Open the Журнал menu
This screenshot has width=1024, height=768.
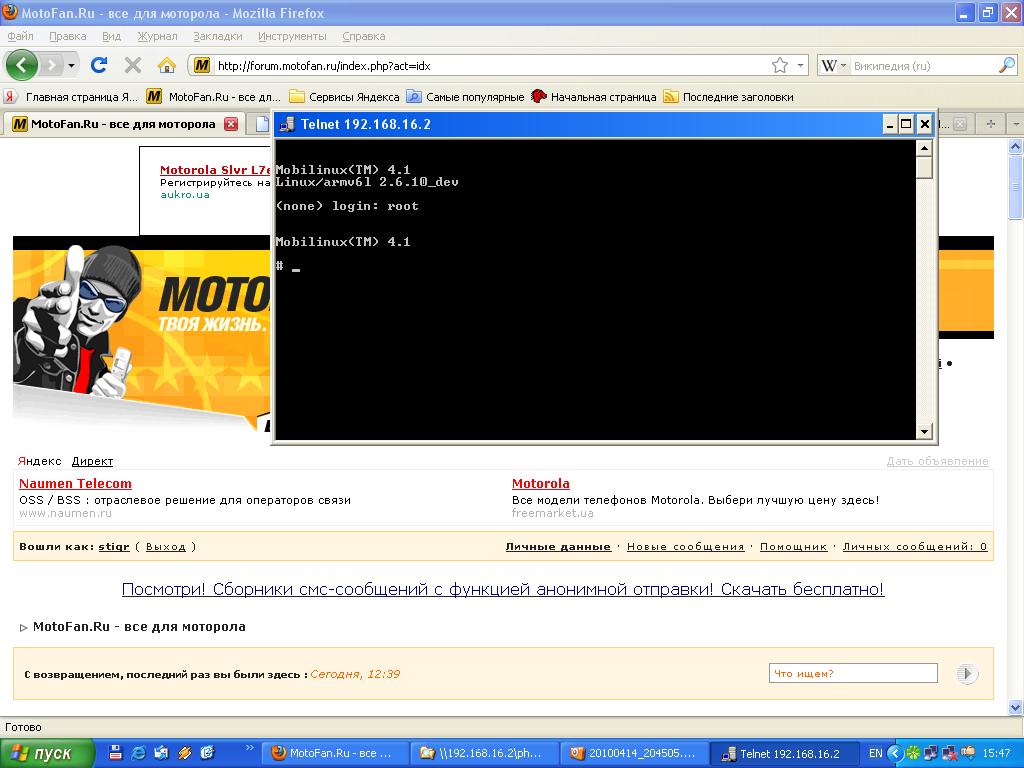[157, 36]
